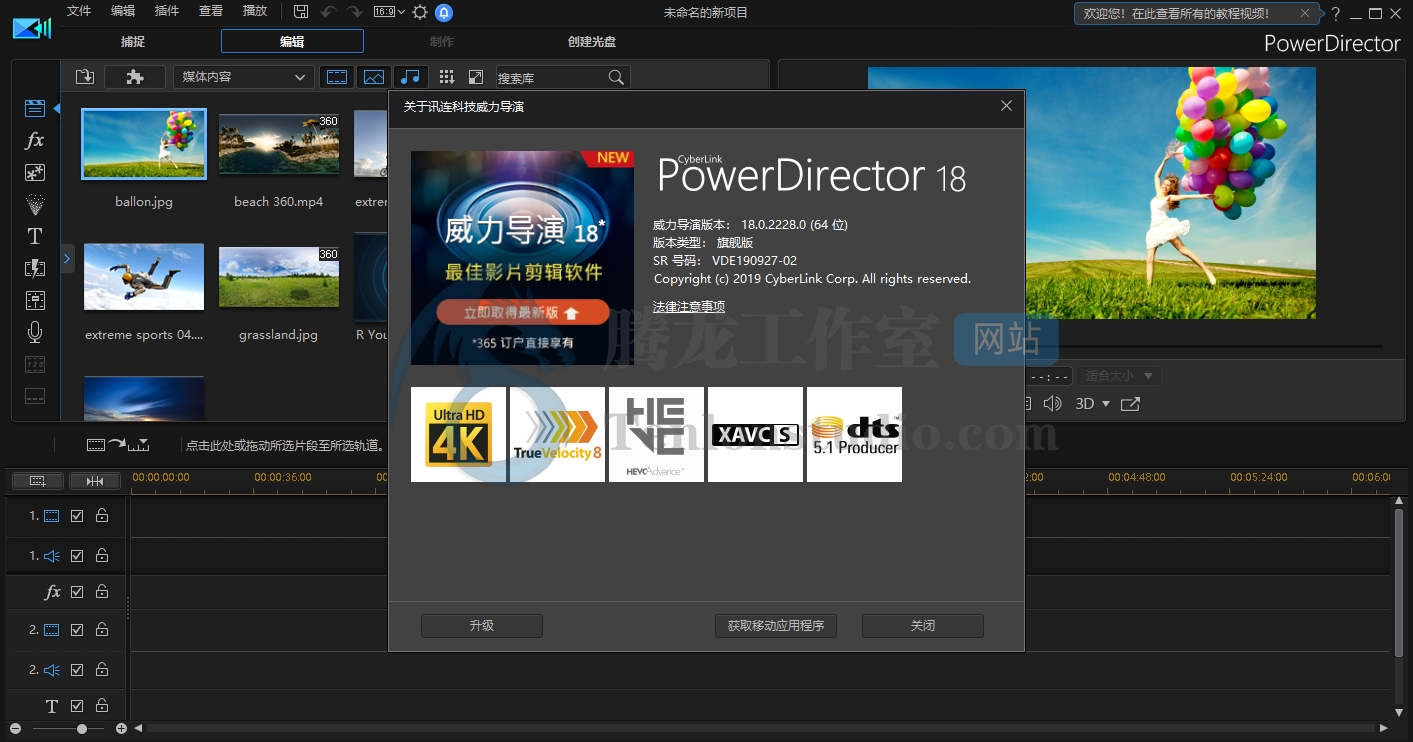Open the Title Room T icon
Screen dimensions: 1413x742
[x=35, y=236]
